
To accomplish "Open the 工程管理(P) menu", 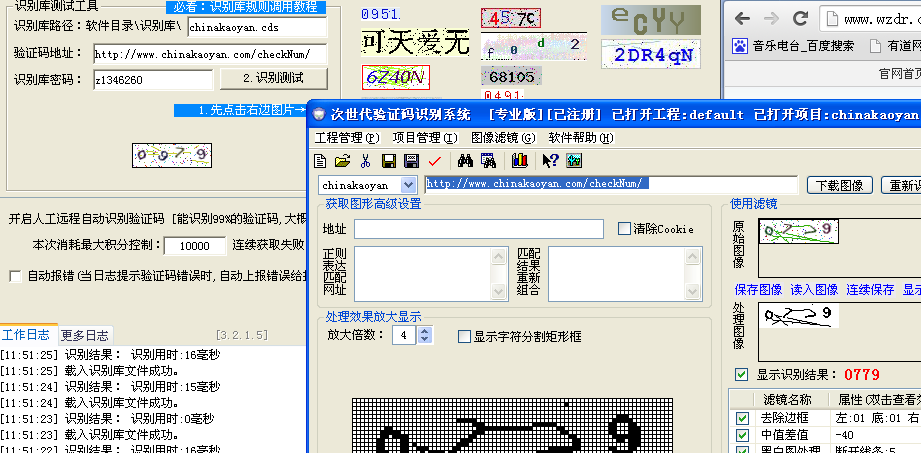I will coord(347,137).
